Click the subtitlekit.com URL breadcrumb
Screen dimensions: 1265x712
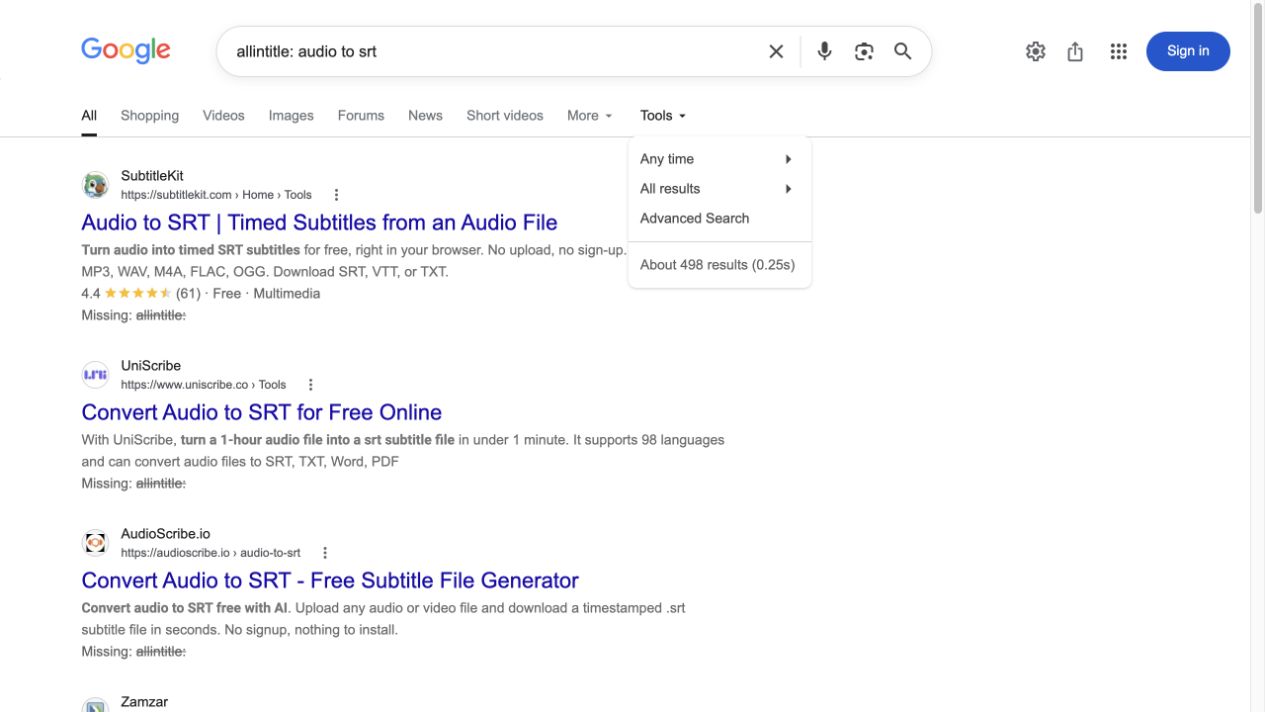(x=216, y=195)
